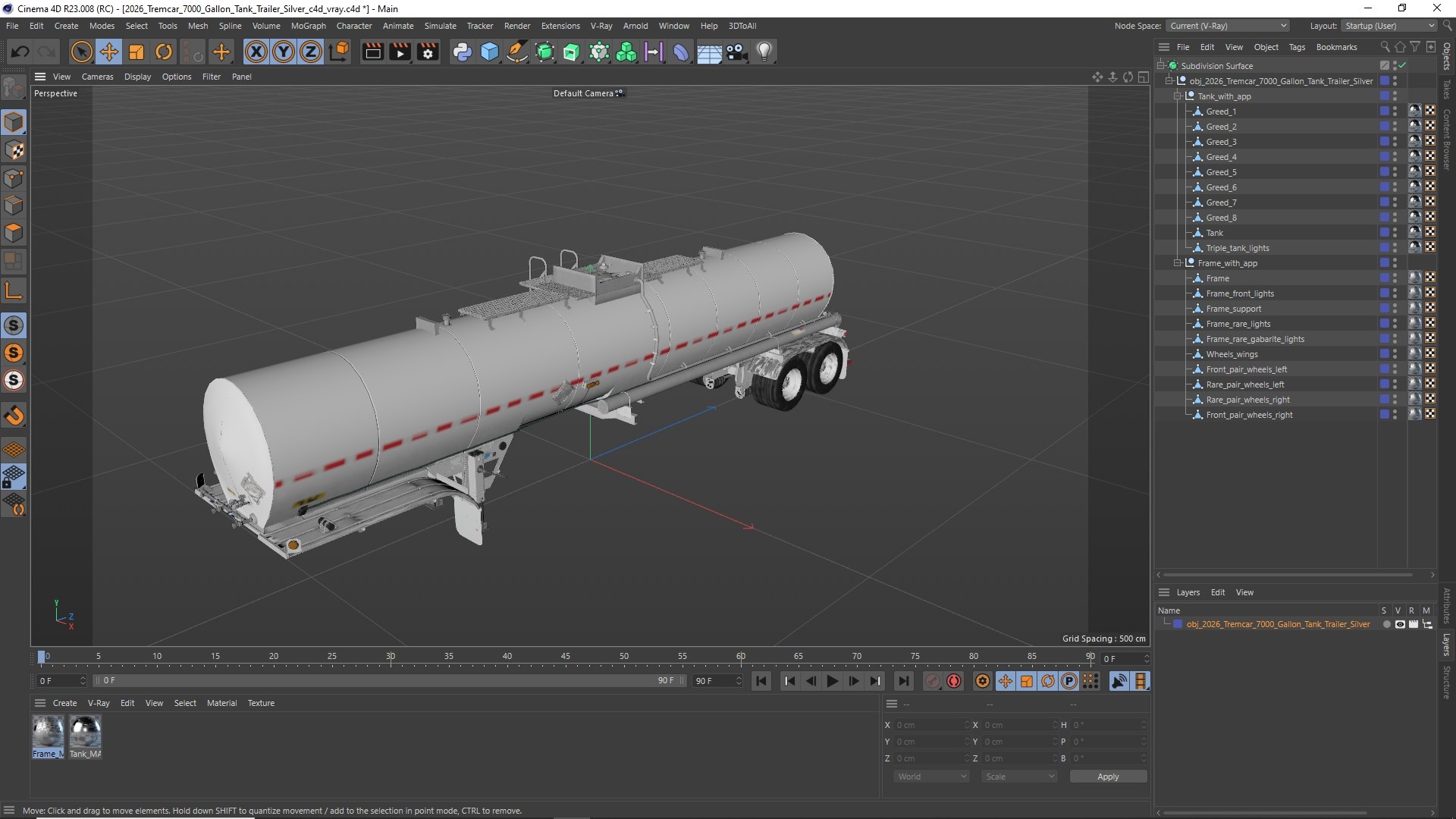
Task: Select the Move tool in the toolbar
Action: tap(108, 52)
